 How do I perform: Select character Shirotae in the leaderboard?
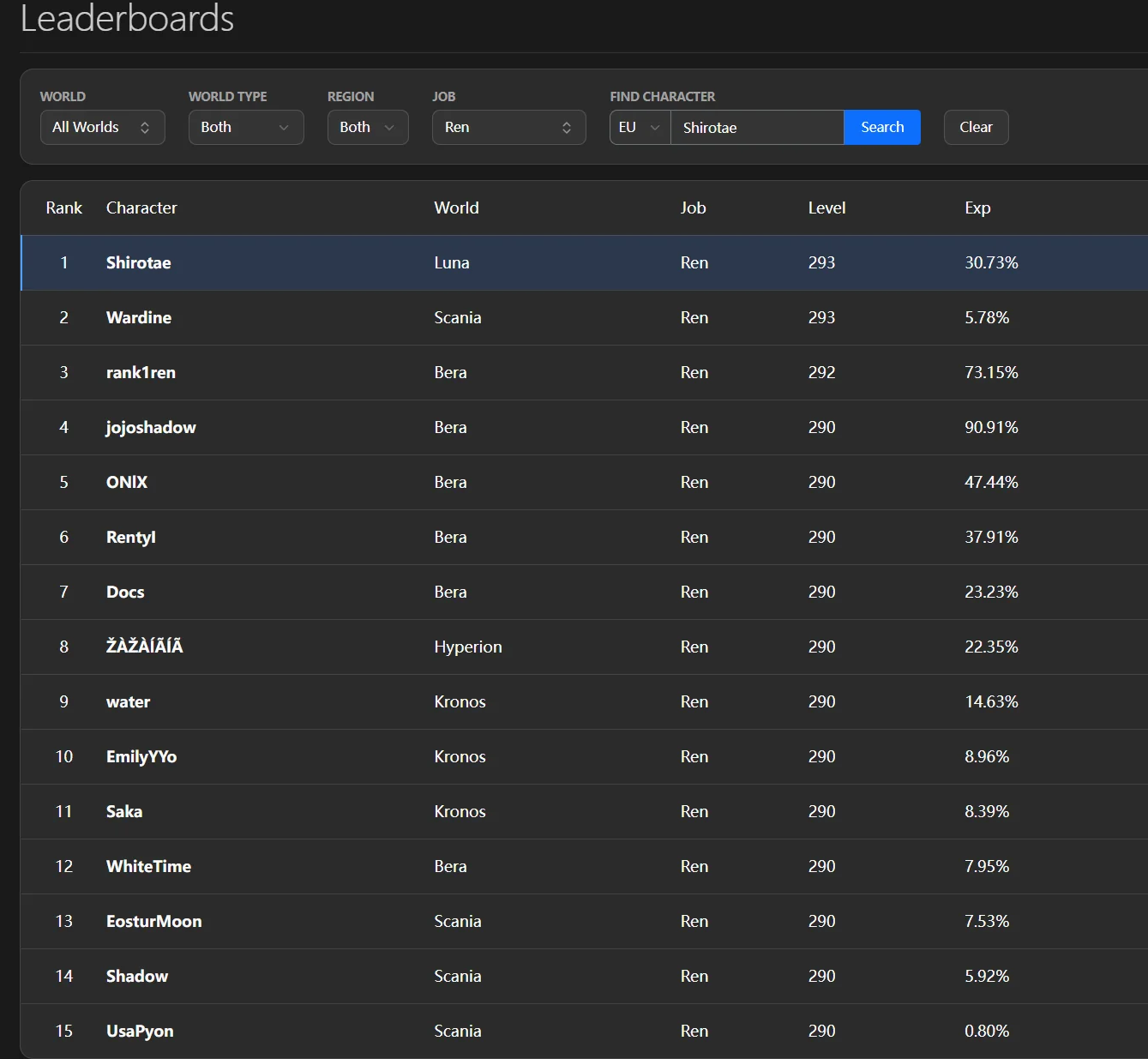point(139,263)
